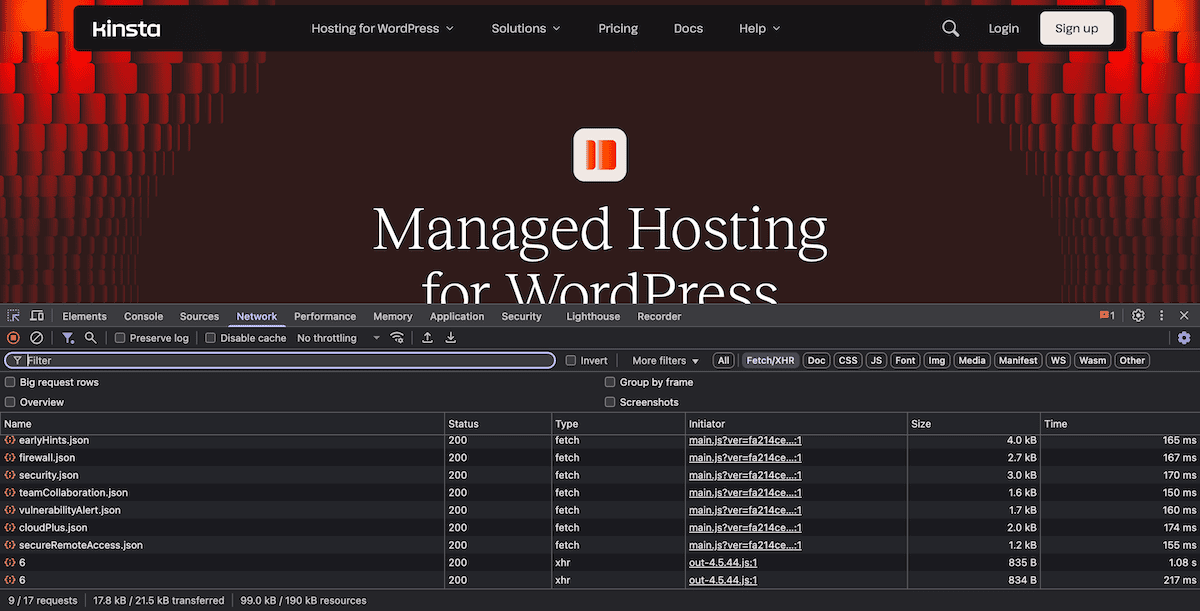
Task: Tick the Big request rows checkbox
Action: [x=10, y=382]
